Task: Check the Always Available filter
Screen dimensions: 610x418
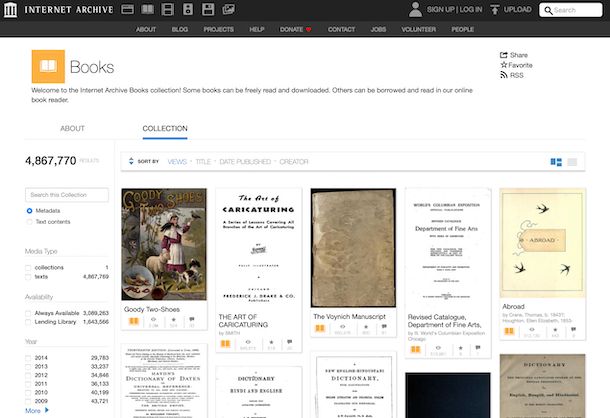Action: pyautogui.click(x=28, y=313)
